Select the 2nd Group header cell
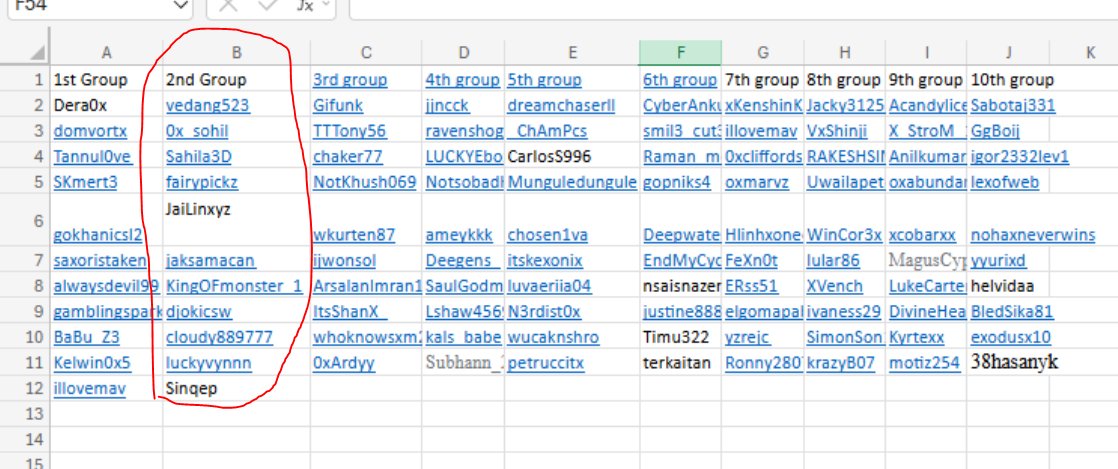 click(237, 80)
